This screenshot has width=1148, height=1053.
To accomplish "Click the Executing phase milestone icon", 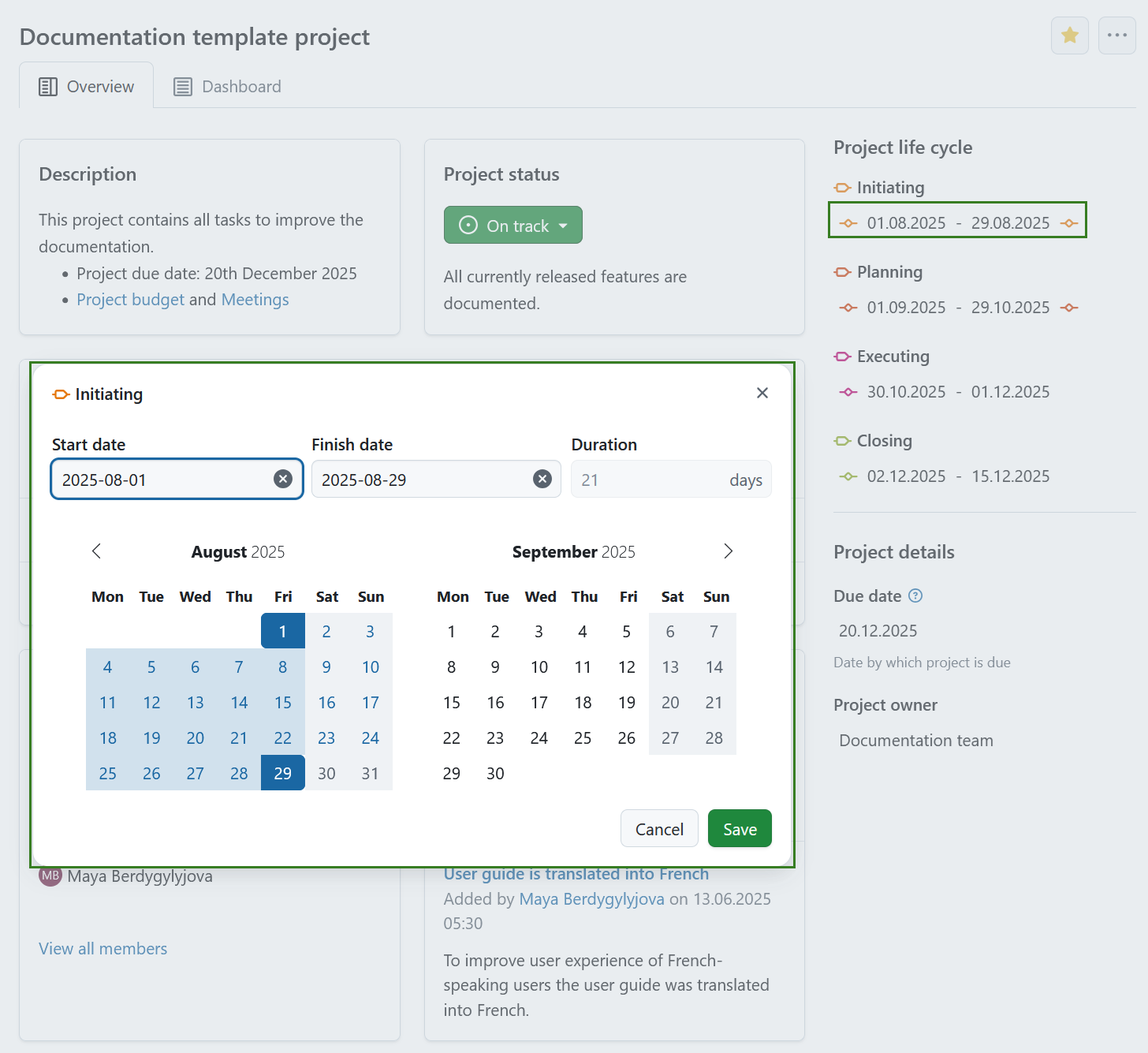I will (x=843, y=357).
